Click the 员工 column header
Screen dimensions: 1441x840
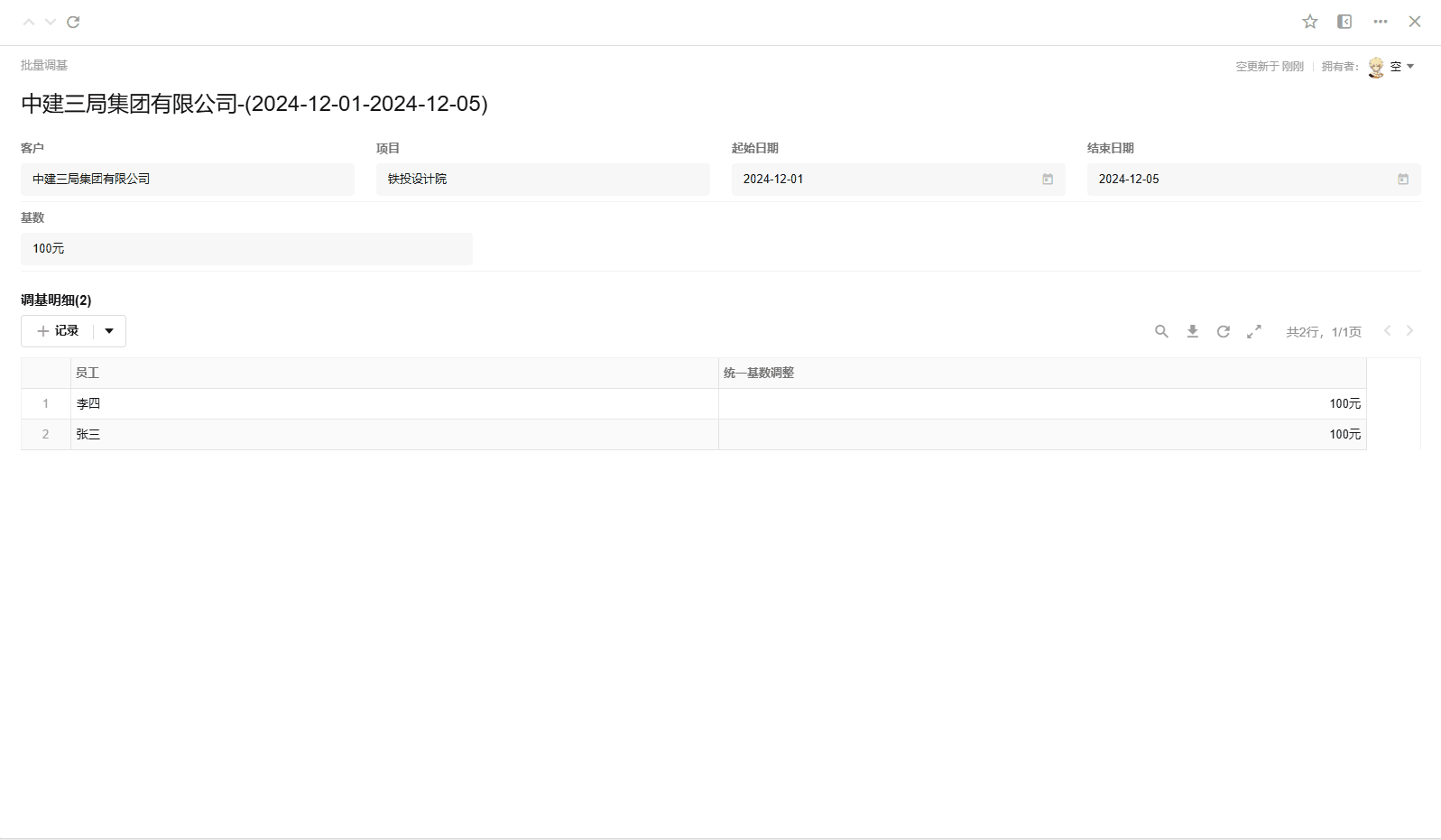pyautogui.click(x=394, y=374)
